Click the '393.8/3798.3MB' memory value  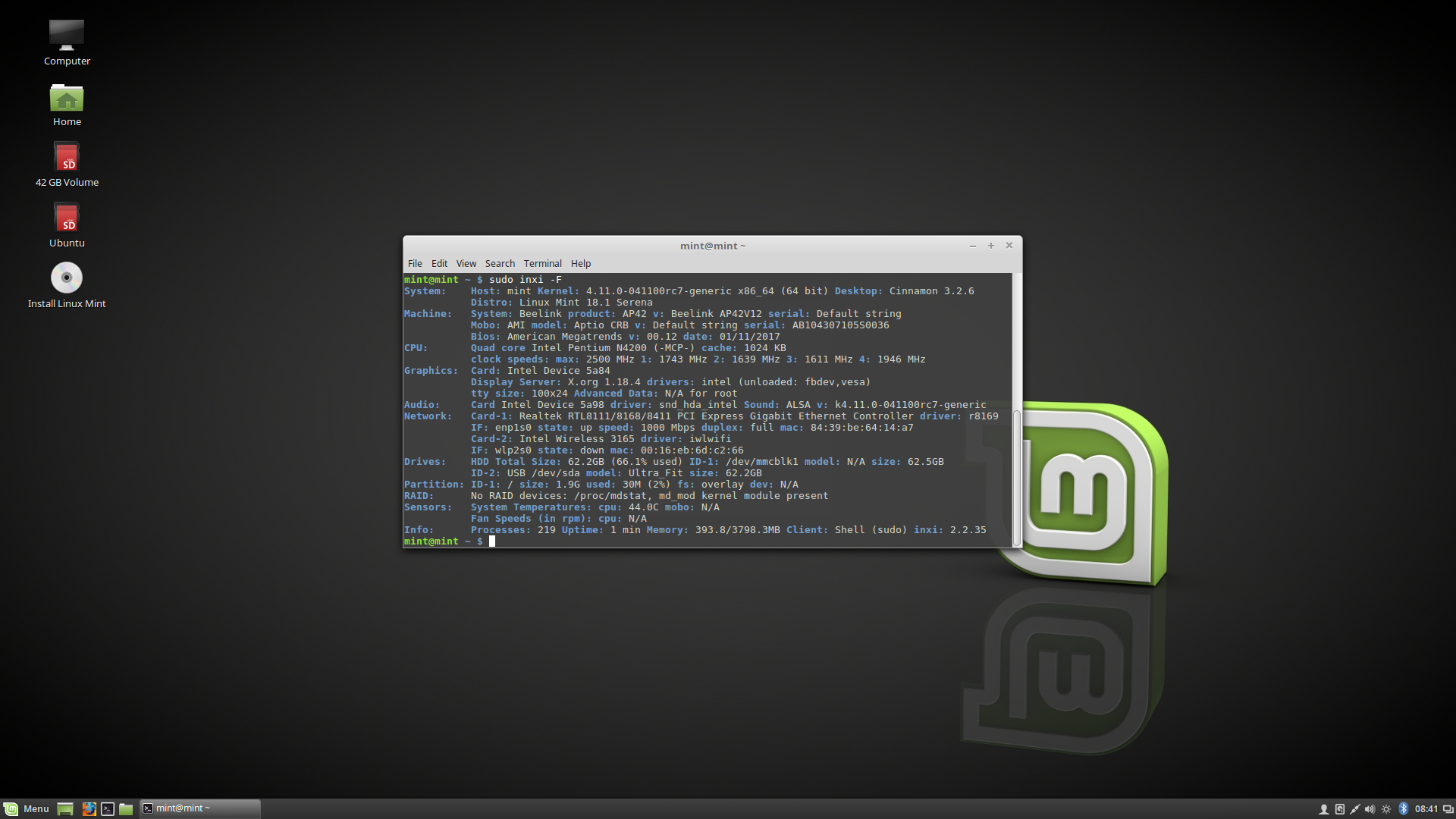(738, 530)
